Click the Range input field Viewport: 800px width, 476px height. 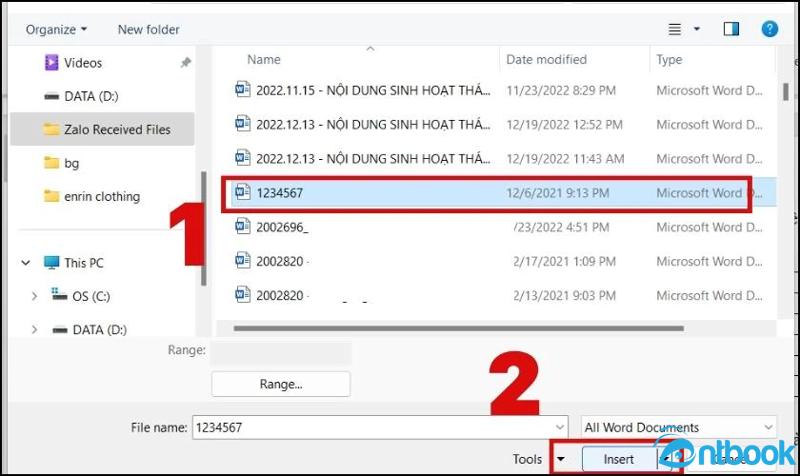click(x=281, y=353)
